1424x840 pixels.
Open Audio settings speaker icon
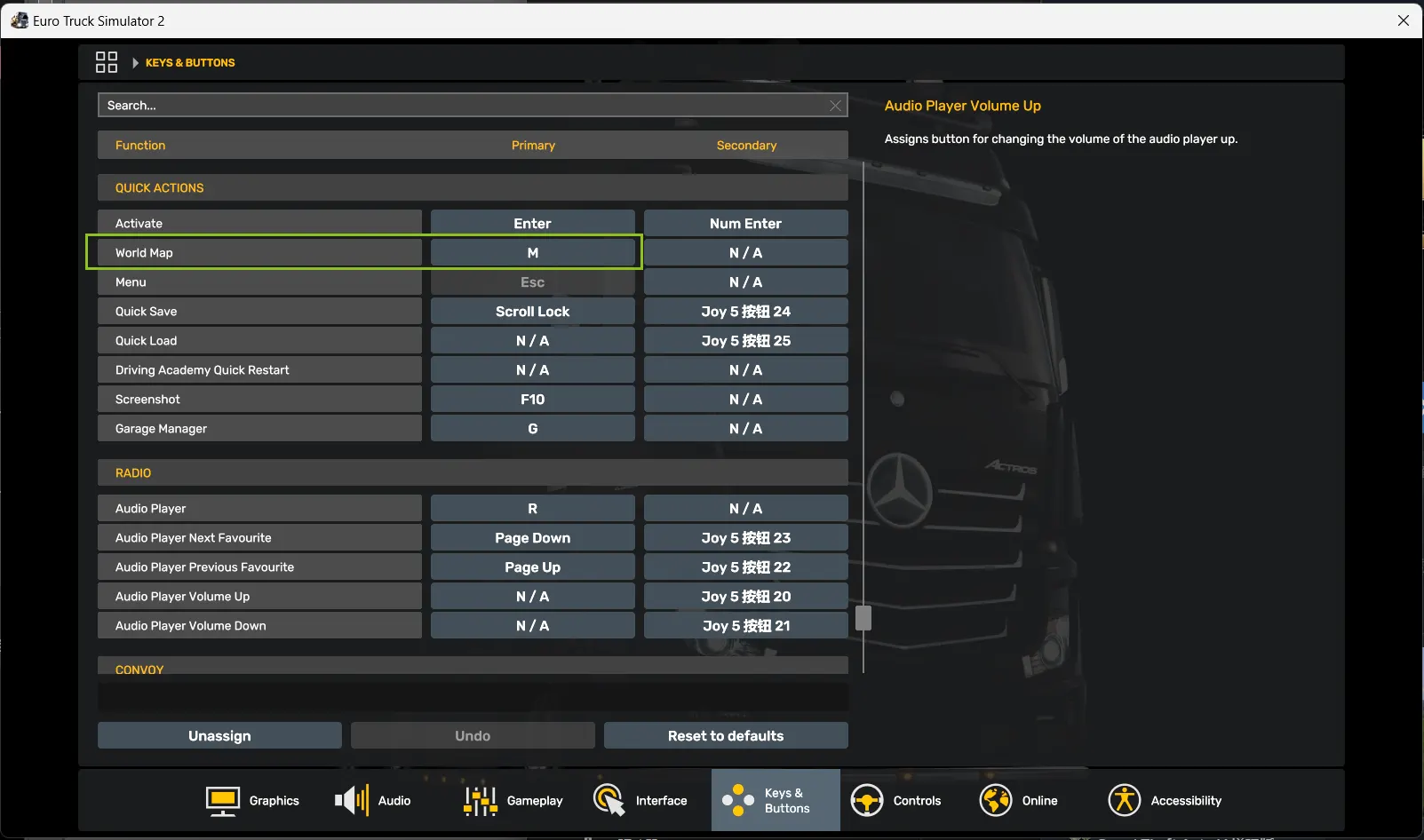(x=351, y=800)
